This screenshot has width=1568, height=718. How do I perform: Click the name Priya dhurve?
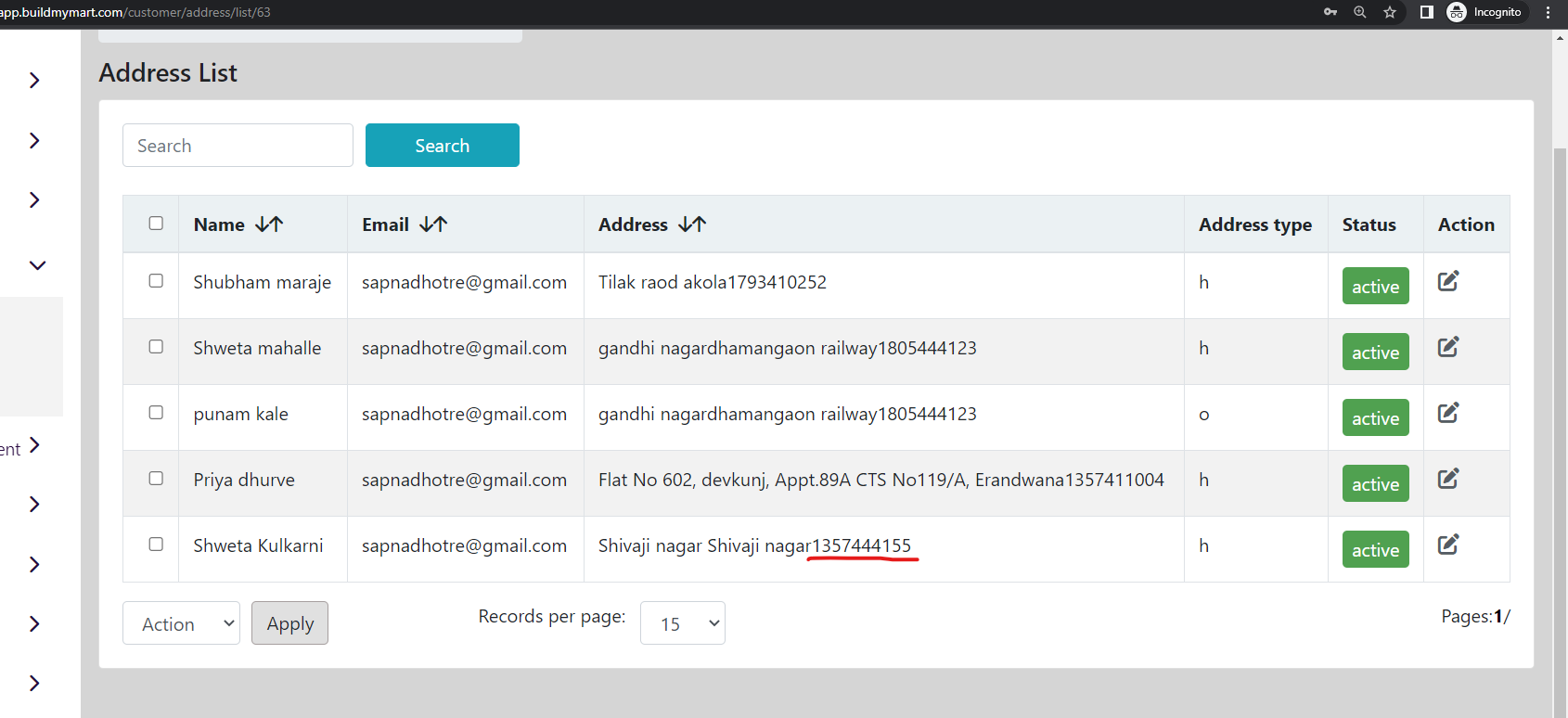point(244,480)
